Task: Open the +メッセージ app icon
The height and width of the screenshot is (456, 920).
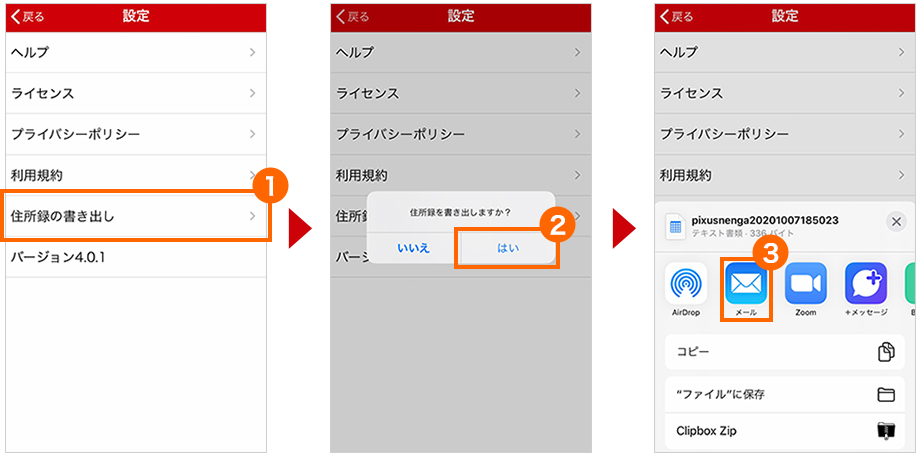Action: pos(865,283)
